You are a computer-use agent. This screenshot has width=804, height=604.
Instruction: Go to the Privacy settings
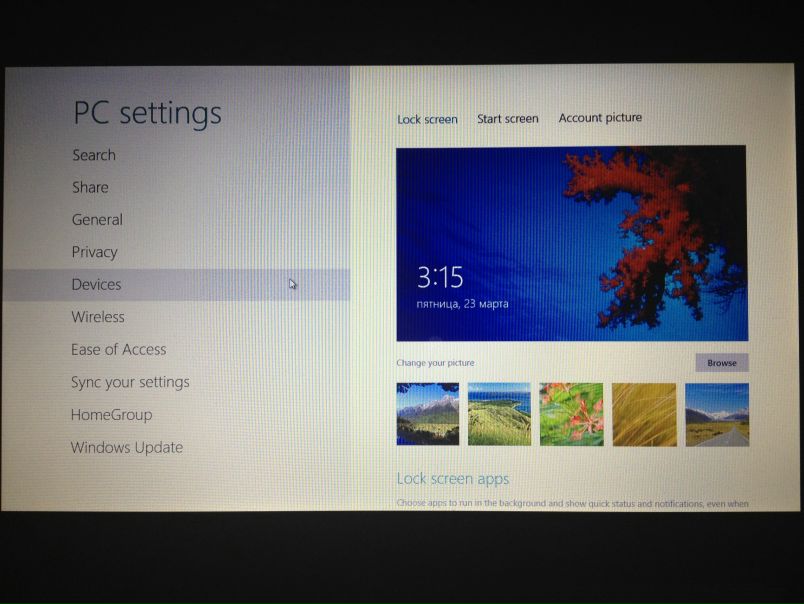click(95, 252)
